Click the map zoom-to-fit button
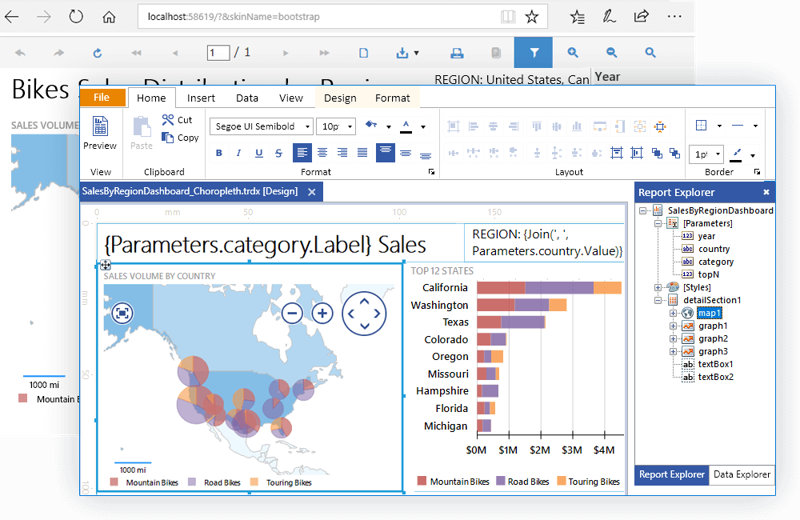800x520 pixels. (x=121, y=313)
